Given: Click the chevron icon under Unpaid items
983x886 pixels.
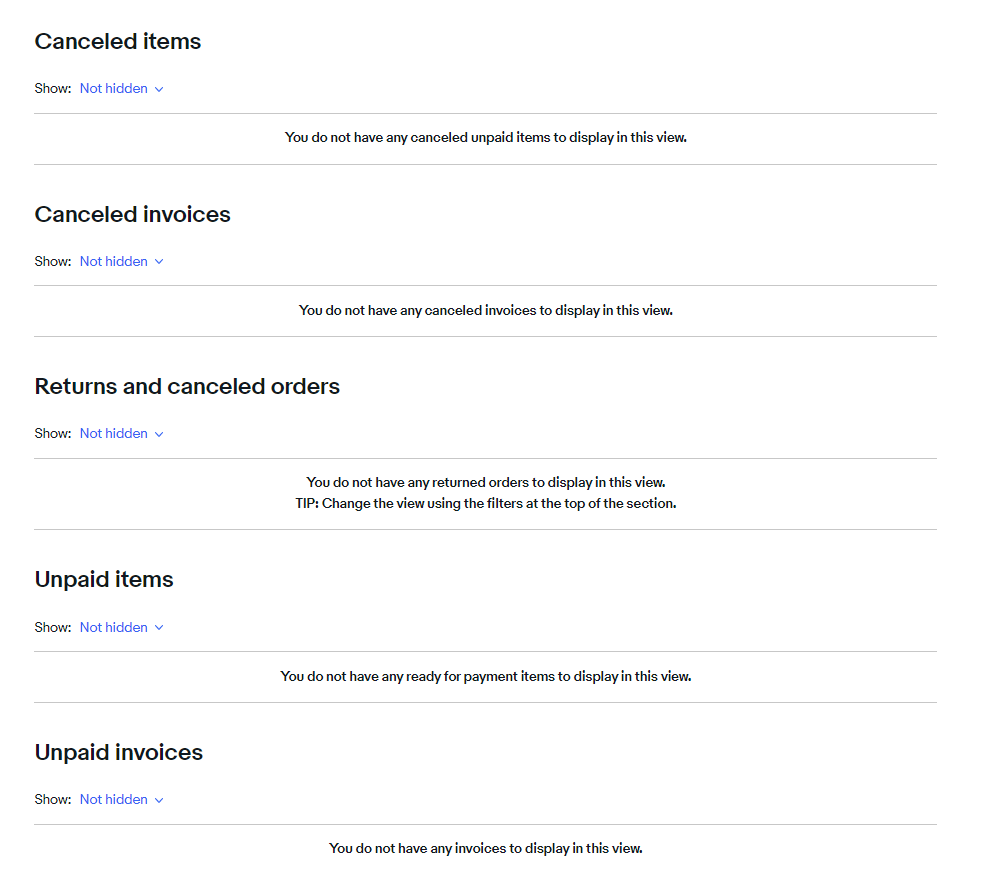Looking at the screenshot, I should [159, 628].
